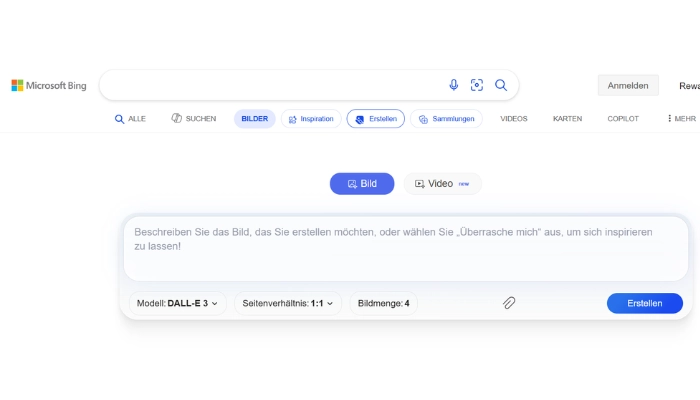The width and height of the screenshot is (700, 400).
Task: Open the COPILOT tab
Action: [623, 119]
